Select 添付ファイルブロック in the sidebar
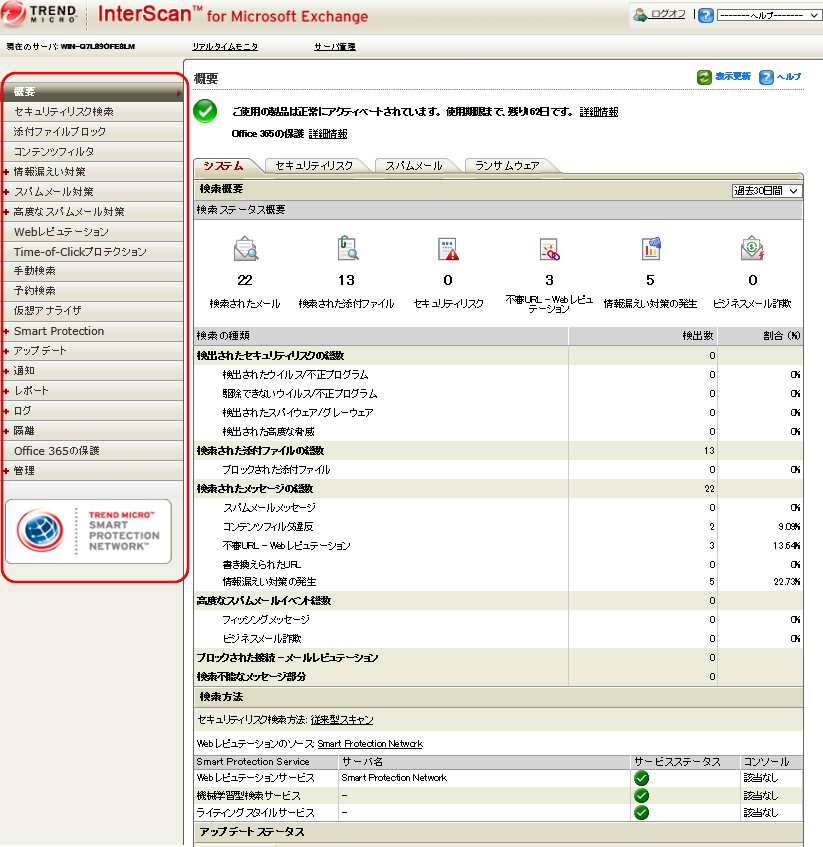This screenshot has height=847, width=823. click(x=60, y=132)
